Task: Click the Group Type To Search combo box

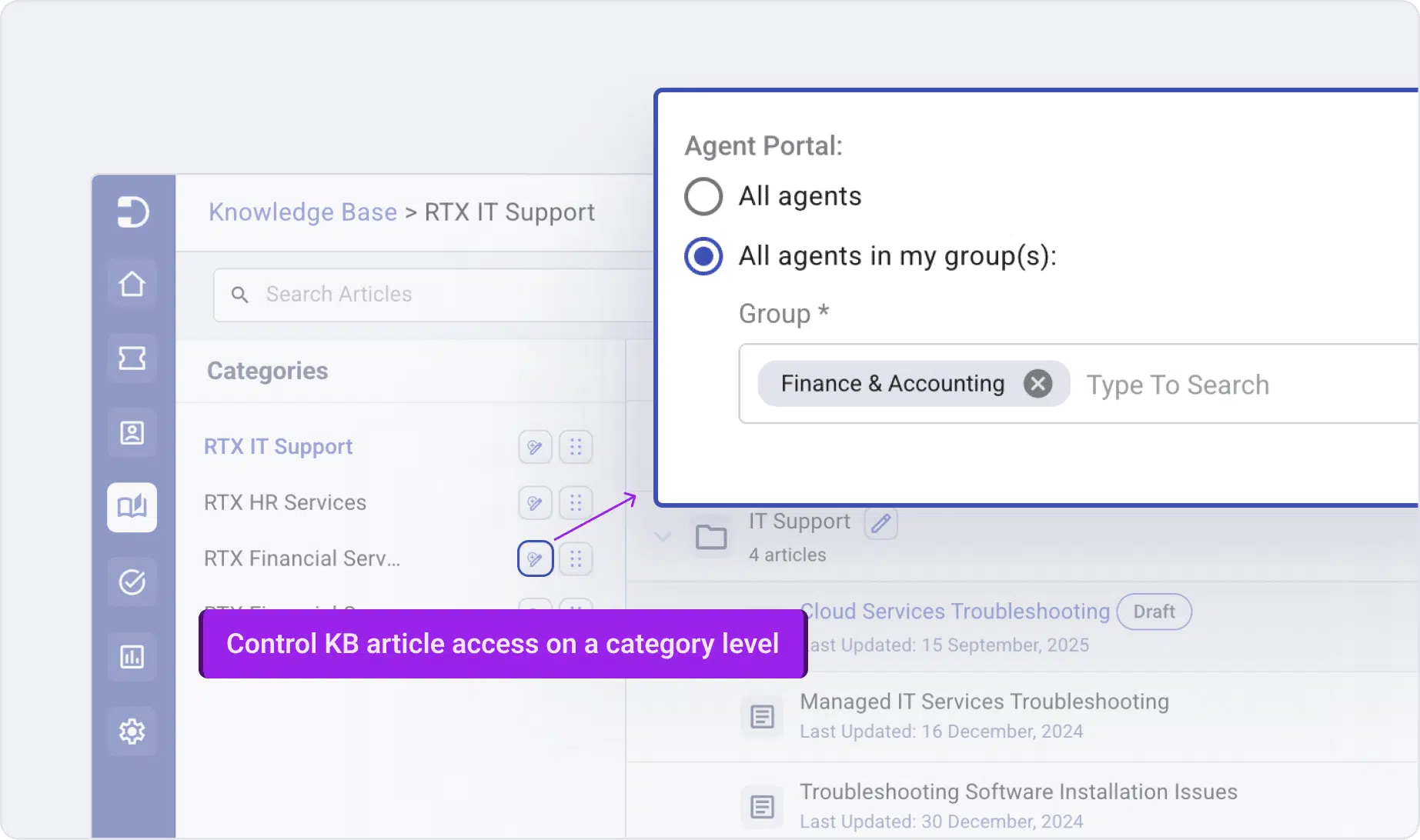Action: click(x=1231, y=385)
